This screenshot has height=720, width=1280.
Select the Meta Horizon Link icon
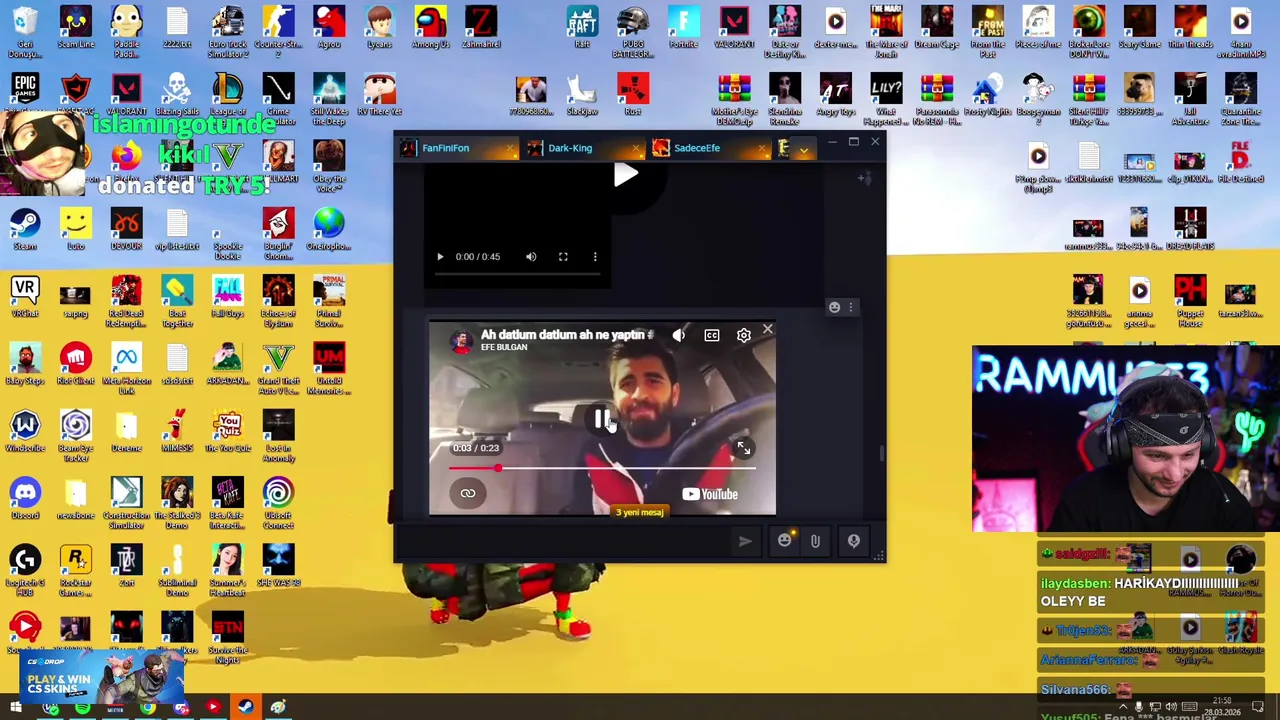click(126, 368)
